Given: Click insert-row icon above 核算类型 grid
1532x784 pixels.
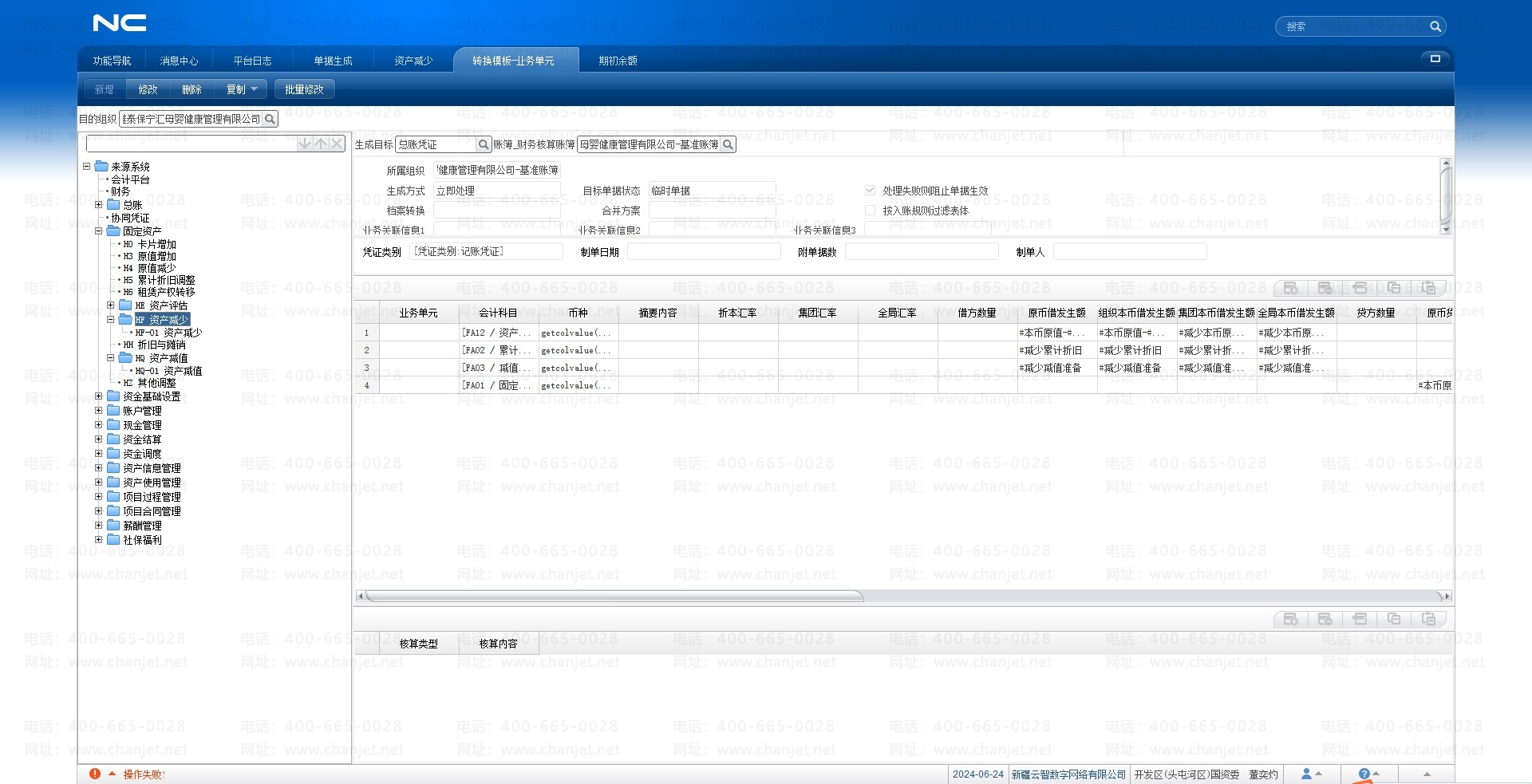Looking at the screenshot, I should pos(1360,619).
